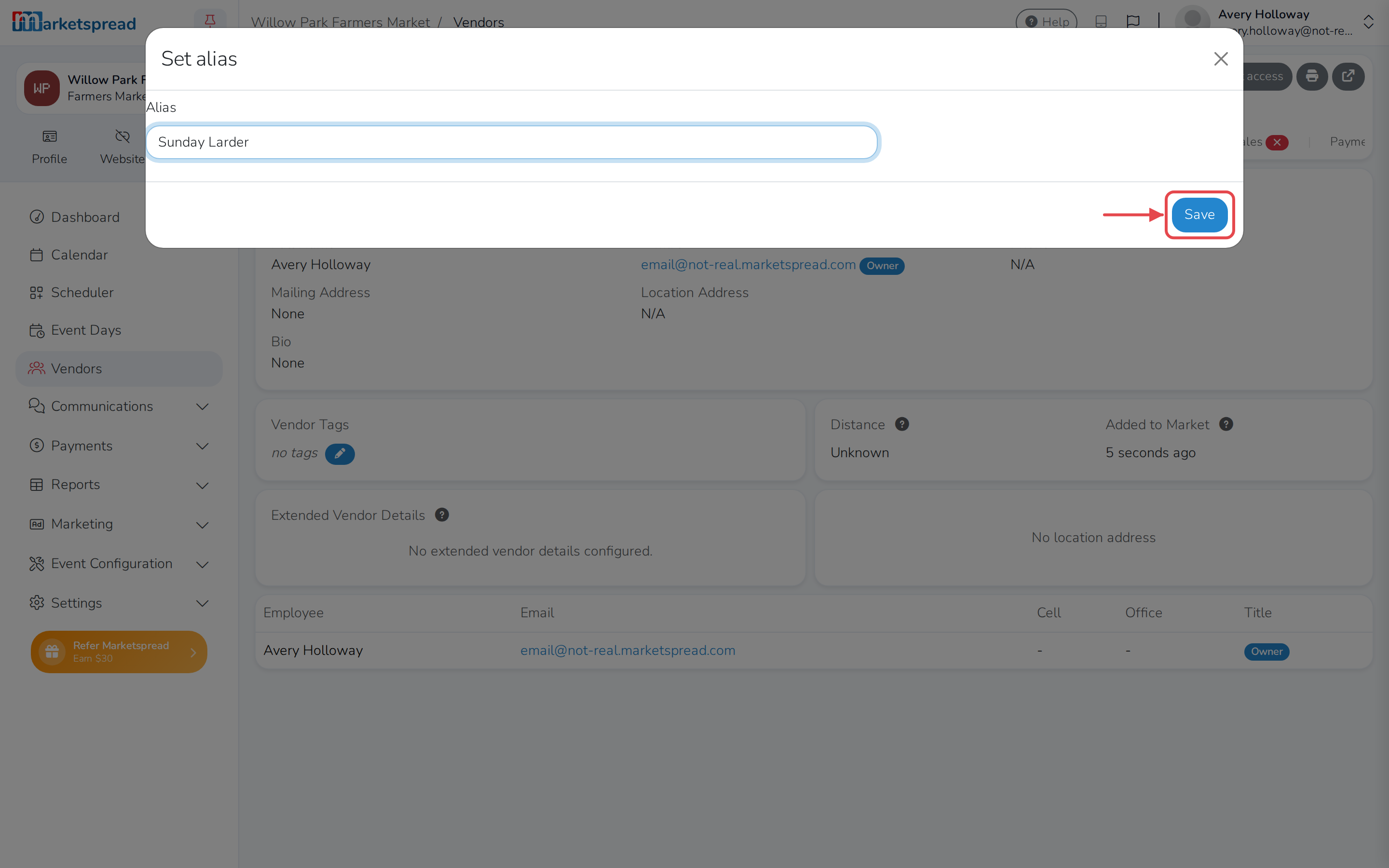Close the Set alias dialog
The width and height of the screenshot is (1389, 868).
[x=1221, y=58]
